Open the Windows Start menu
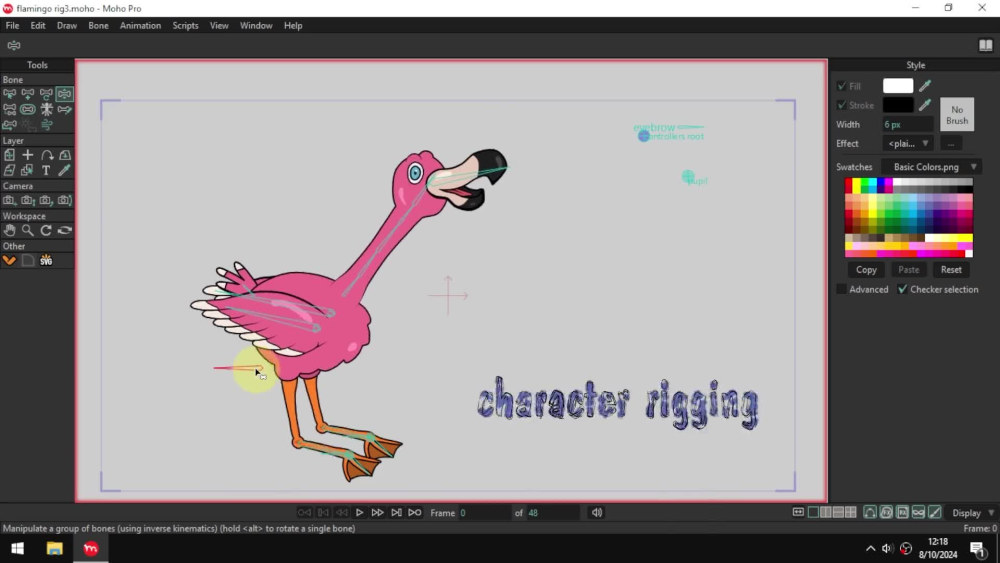 point(17,548)
